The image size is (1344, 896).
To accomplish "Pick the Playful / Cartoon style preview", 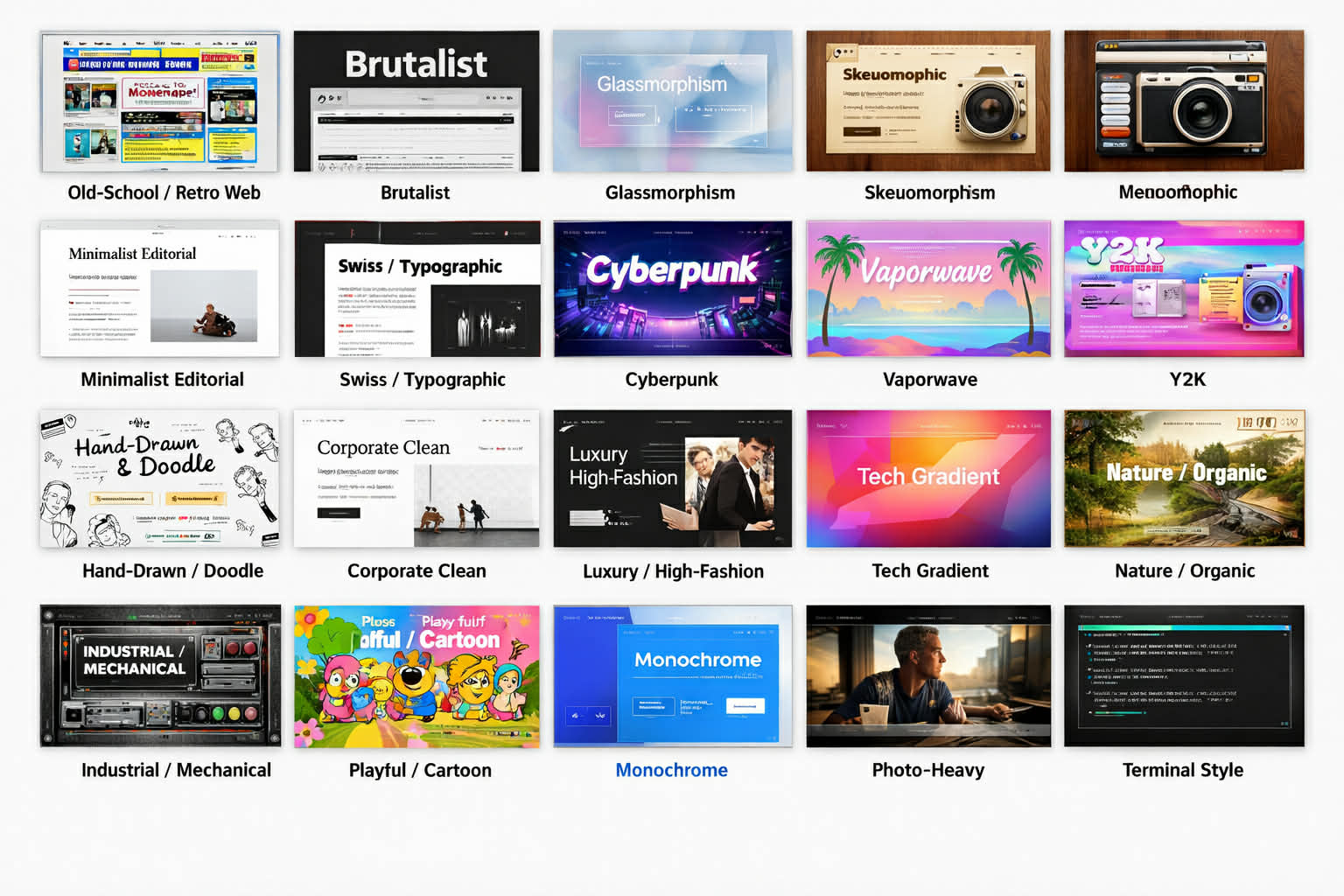I will pyautogui.click(x=416, y=675).
